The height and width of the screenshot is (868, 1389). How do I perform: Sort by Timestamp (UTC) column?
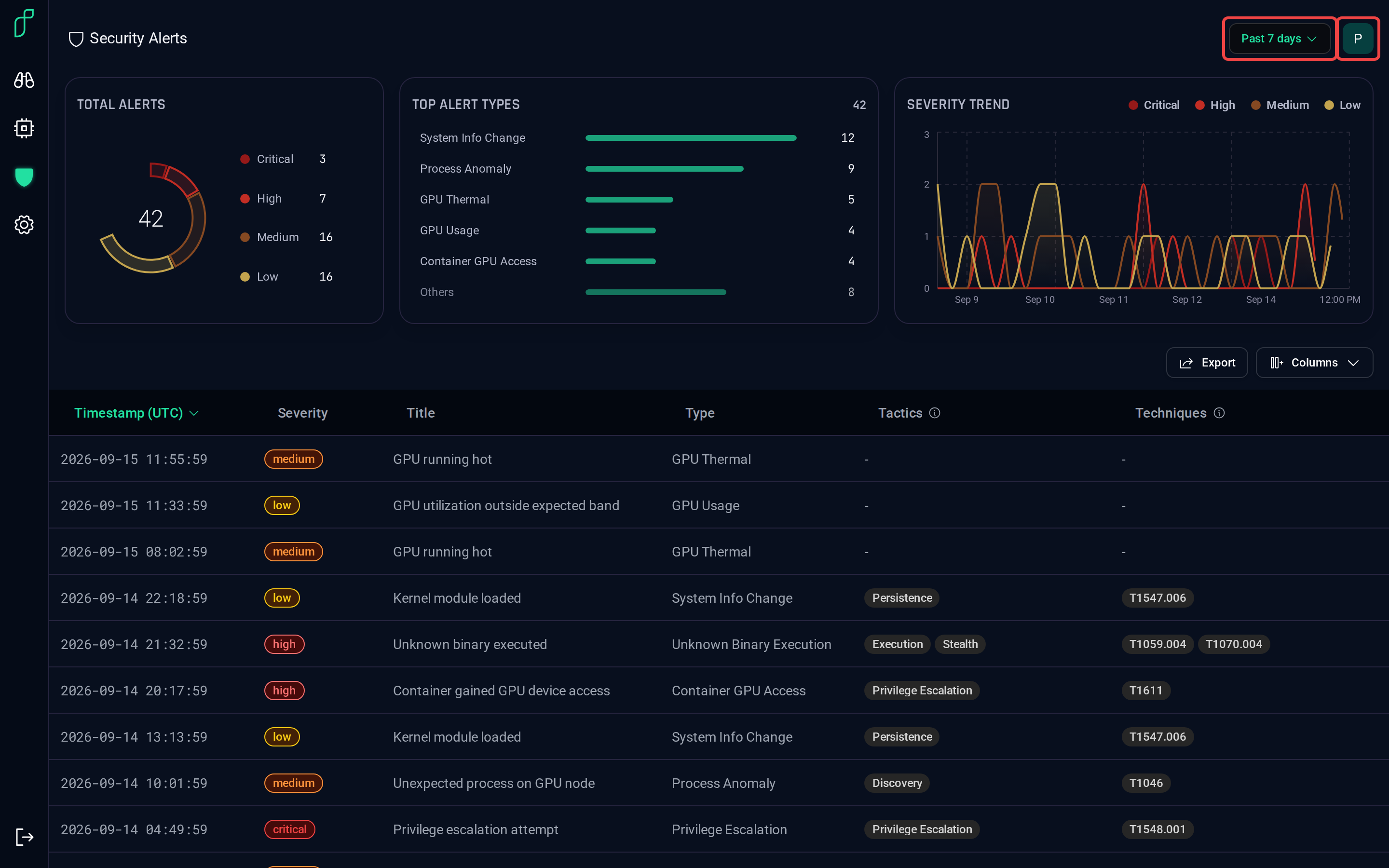pyautogui.click(x=136, y=413)
